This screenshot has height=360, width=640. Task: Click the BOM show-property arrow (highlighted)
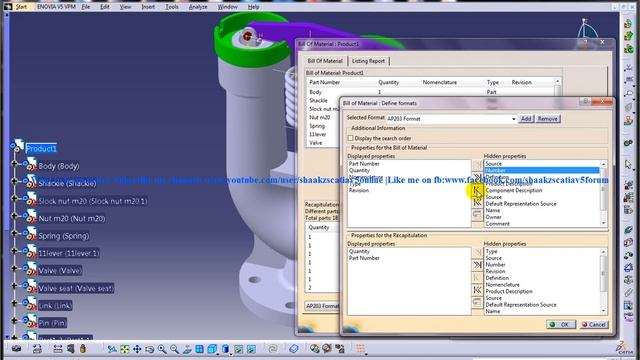tap(477, 190)
